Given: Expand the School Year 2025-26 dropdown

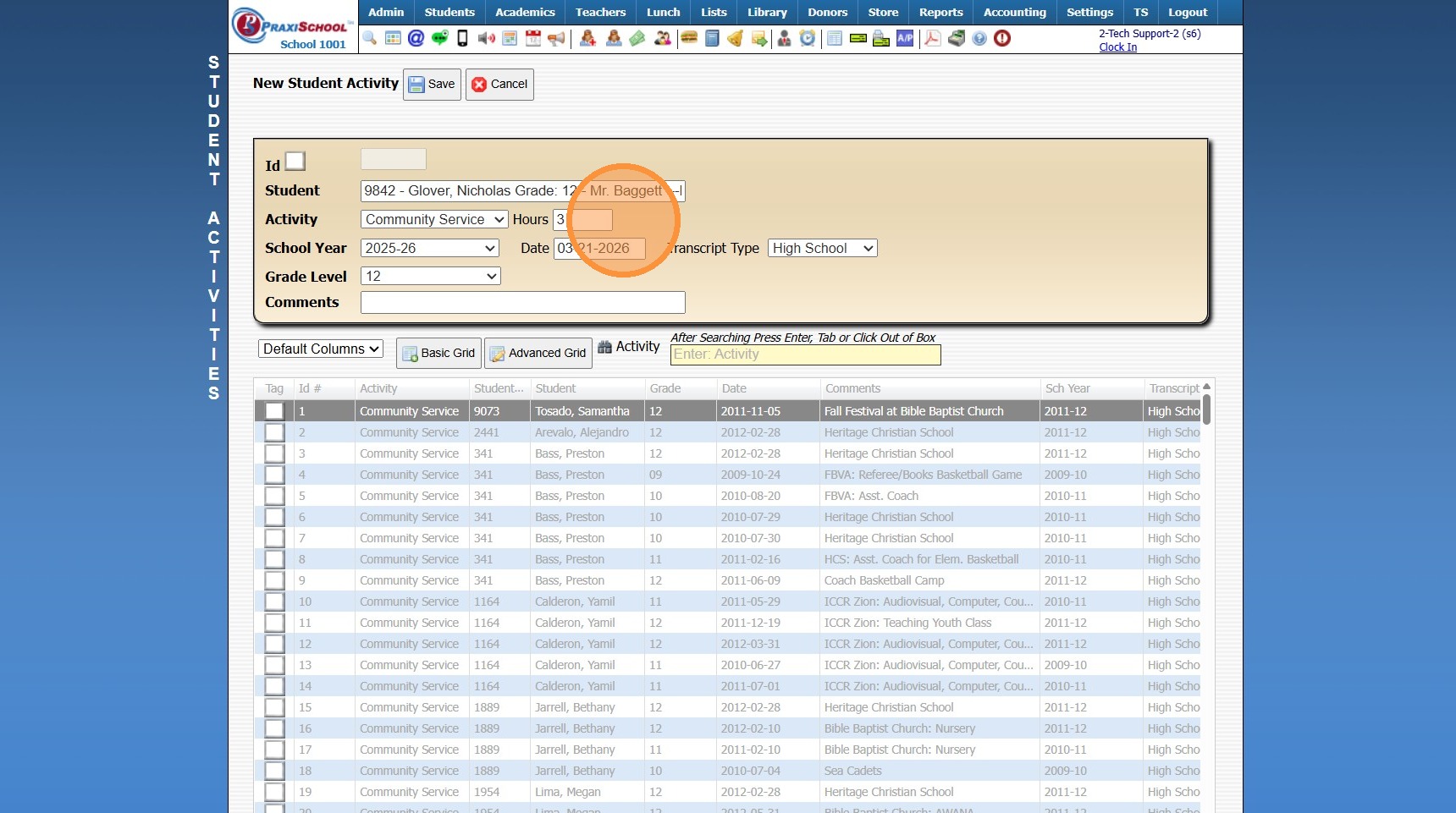Looking at the screenshot, I should [x=429, y=248].
